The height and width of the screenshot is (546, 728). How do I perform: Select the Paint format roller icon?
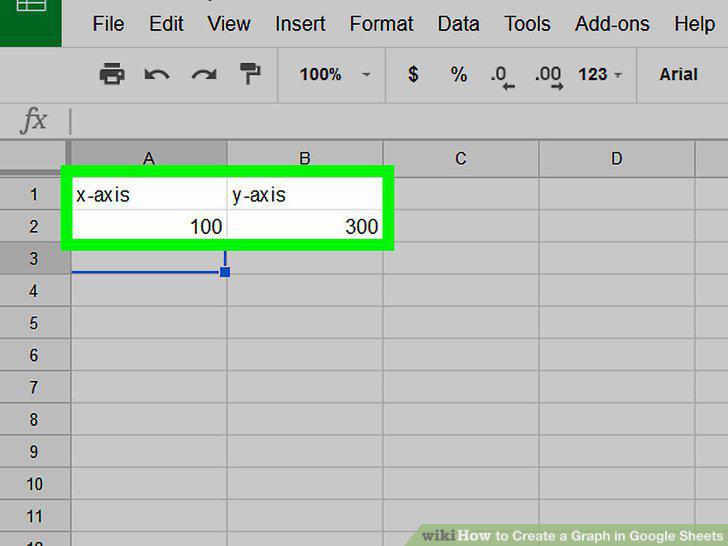point(250,74)
